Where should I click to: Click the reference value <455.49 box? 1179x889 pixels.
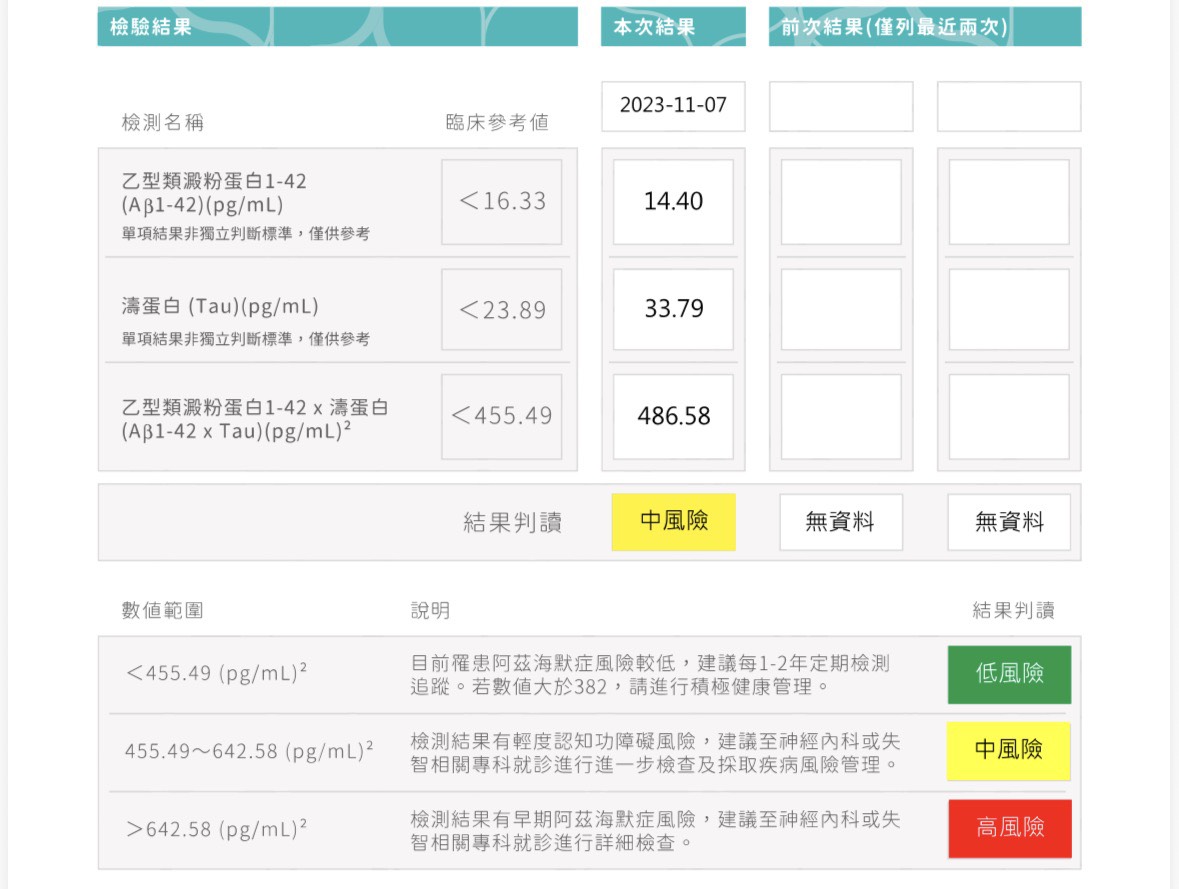click(501, 416)
